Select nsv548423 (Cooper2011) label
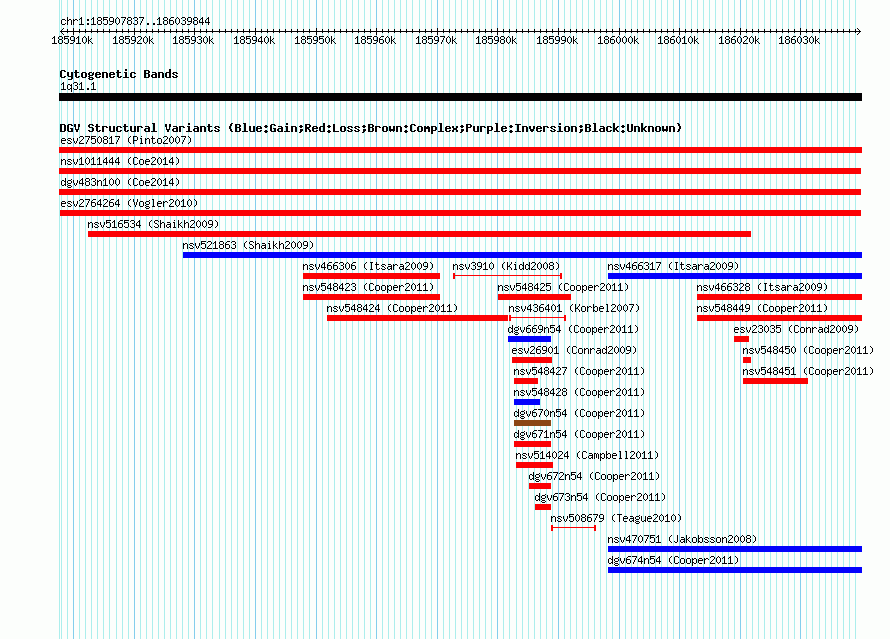Image resolution: width=890 pixels, height=639 pixels. [x=368, y=287]
